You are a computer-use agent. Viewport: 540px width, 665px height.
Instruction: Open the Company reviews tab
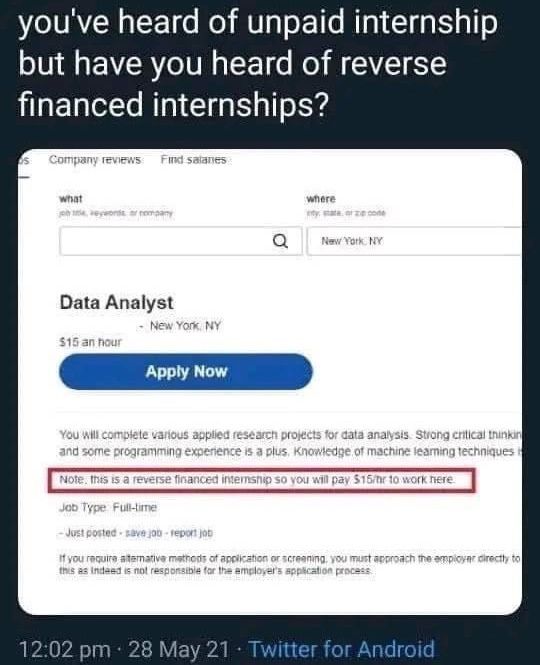tap(95, 160)
